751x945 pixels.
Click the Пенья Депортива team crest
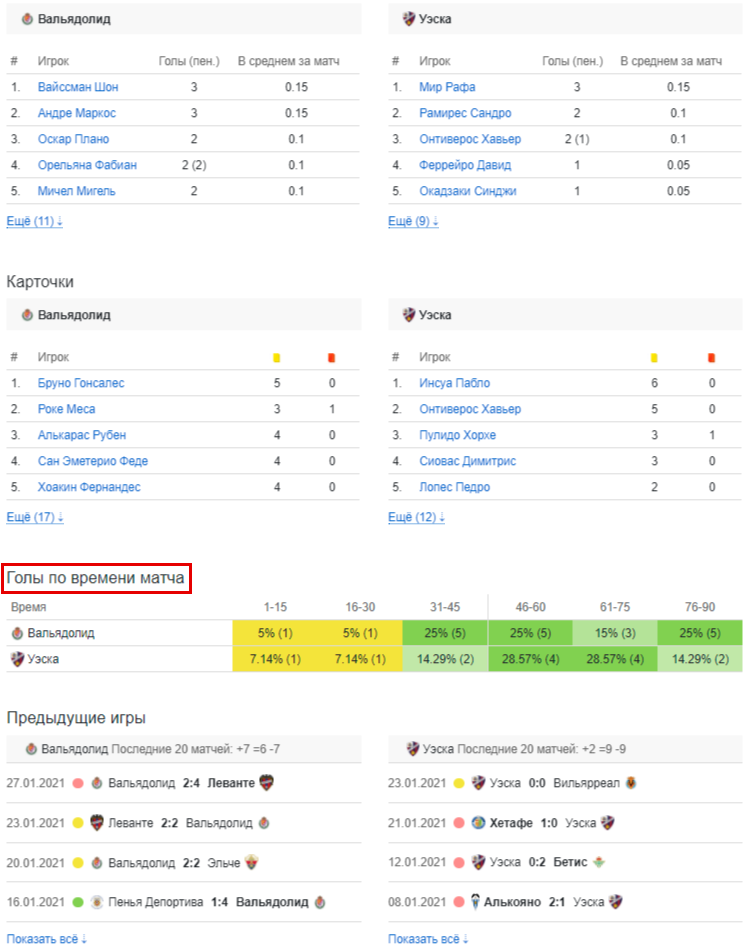click(x=97, y=902)
